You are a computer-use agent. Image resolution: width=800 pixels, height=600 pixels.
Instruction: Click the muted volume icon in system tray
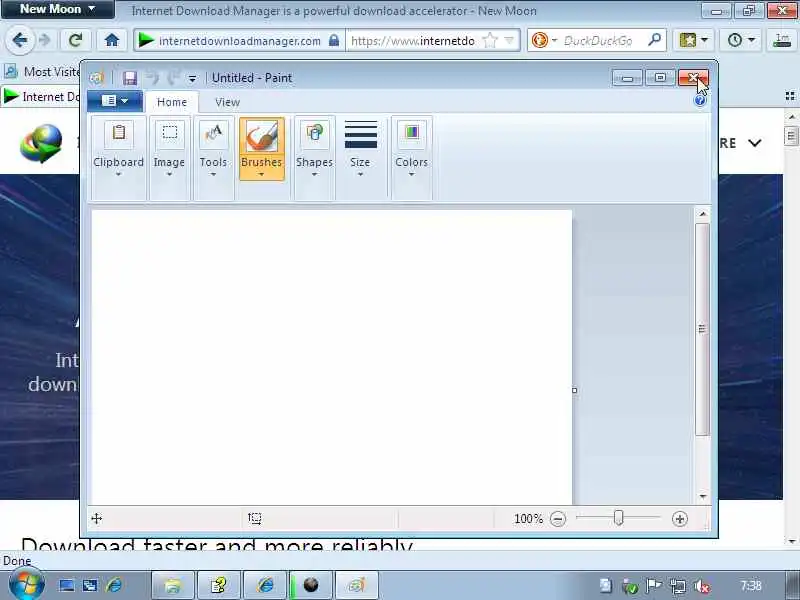click(x=703, y=586)
